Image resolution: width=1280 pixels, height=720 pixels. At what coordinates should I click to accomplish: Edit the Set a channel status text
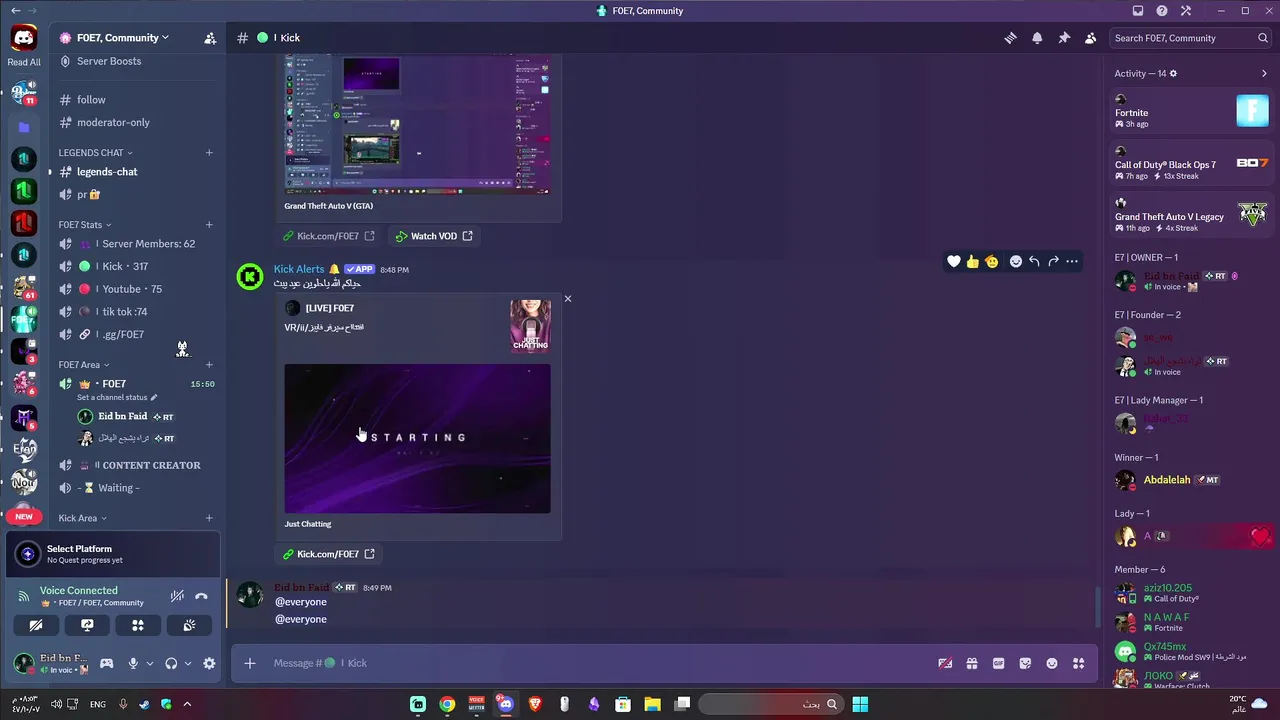(117, 397)
